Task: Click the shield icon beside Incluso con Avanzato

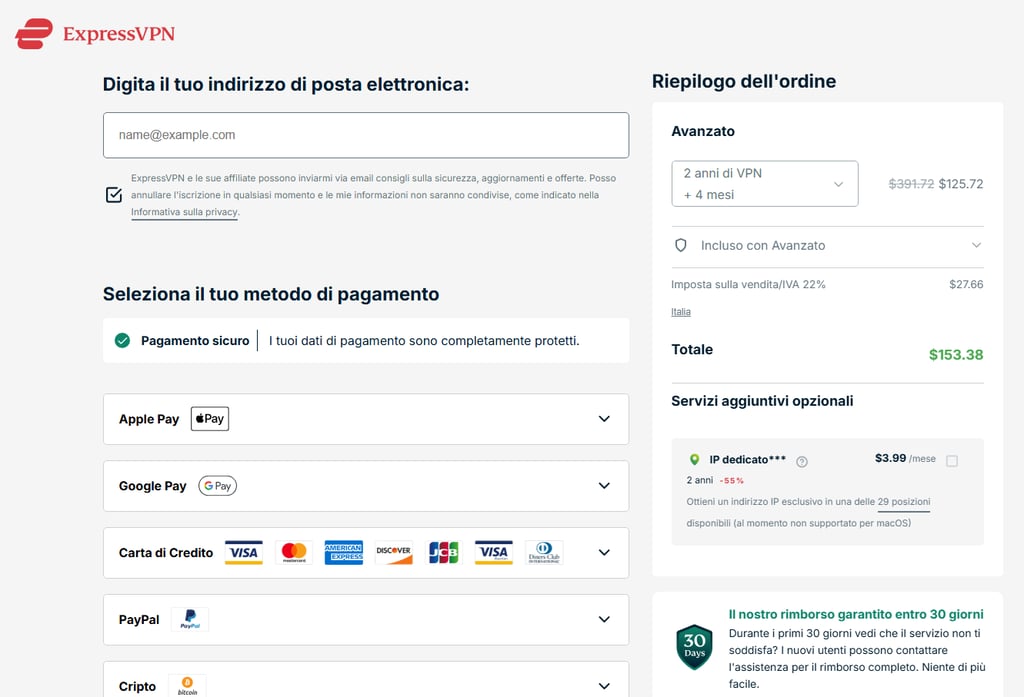Action: coord(680,246)
